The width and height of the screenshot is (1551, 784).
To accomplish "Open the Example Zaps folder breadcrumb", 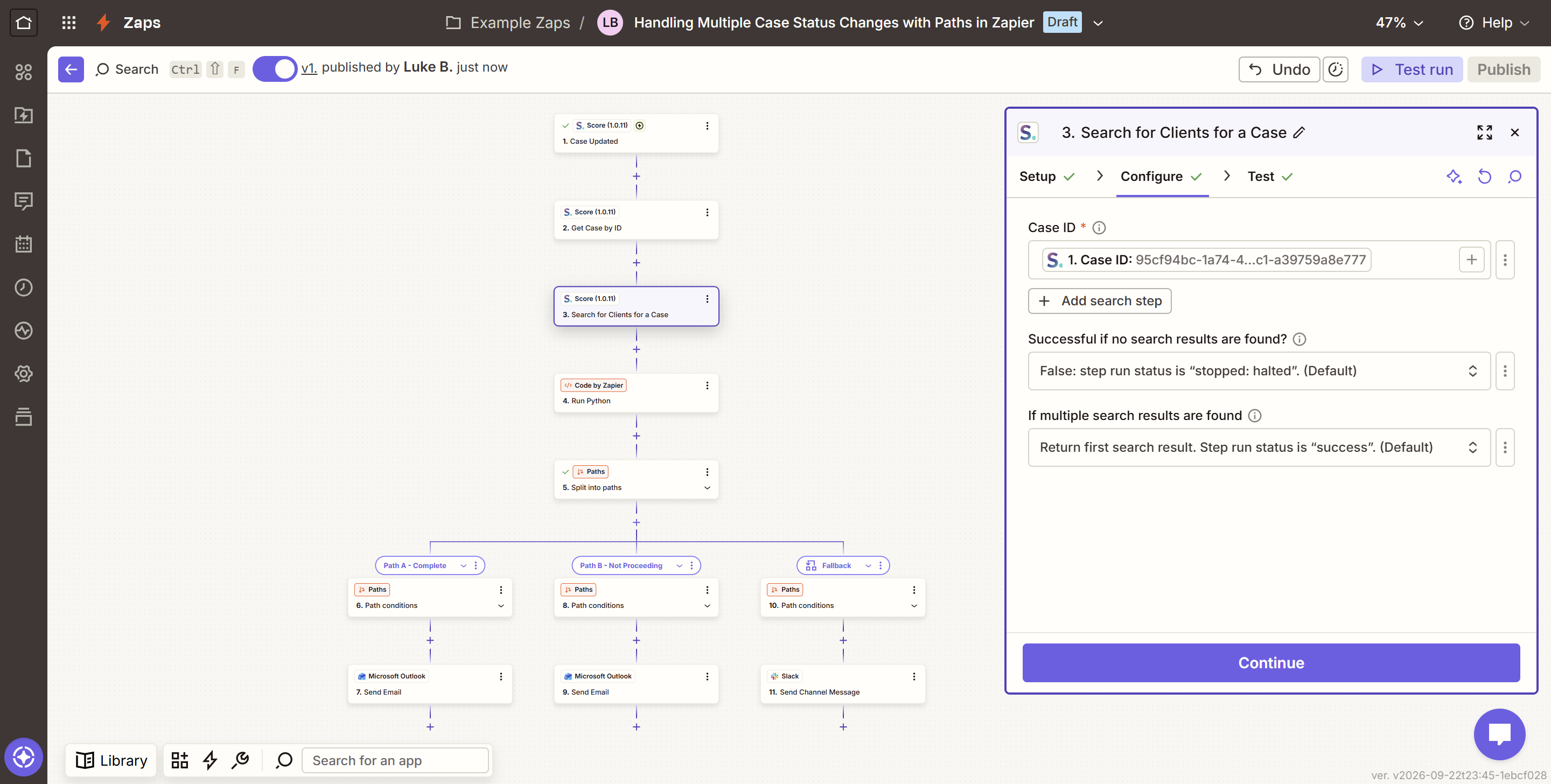I will click(507, 23).
